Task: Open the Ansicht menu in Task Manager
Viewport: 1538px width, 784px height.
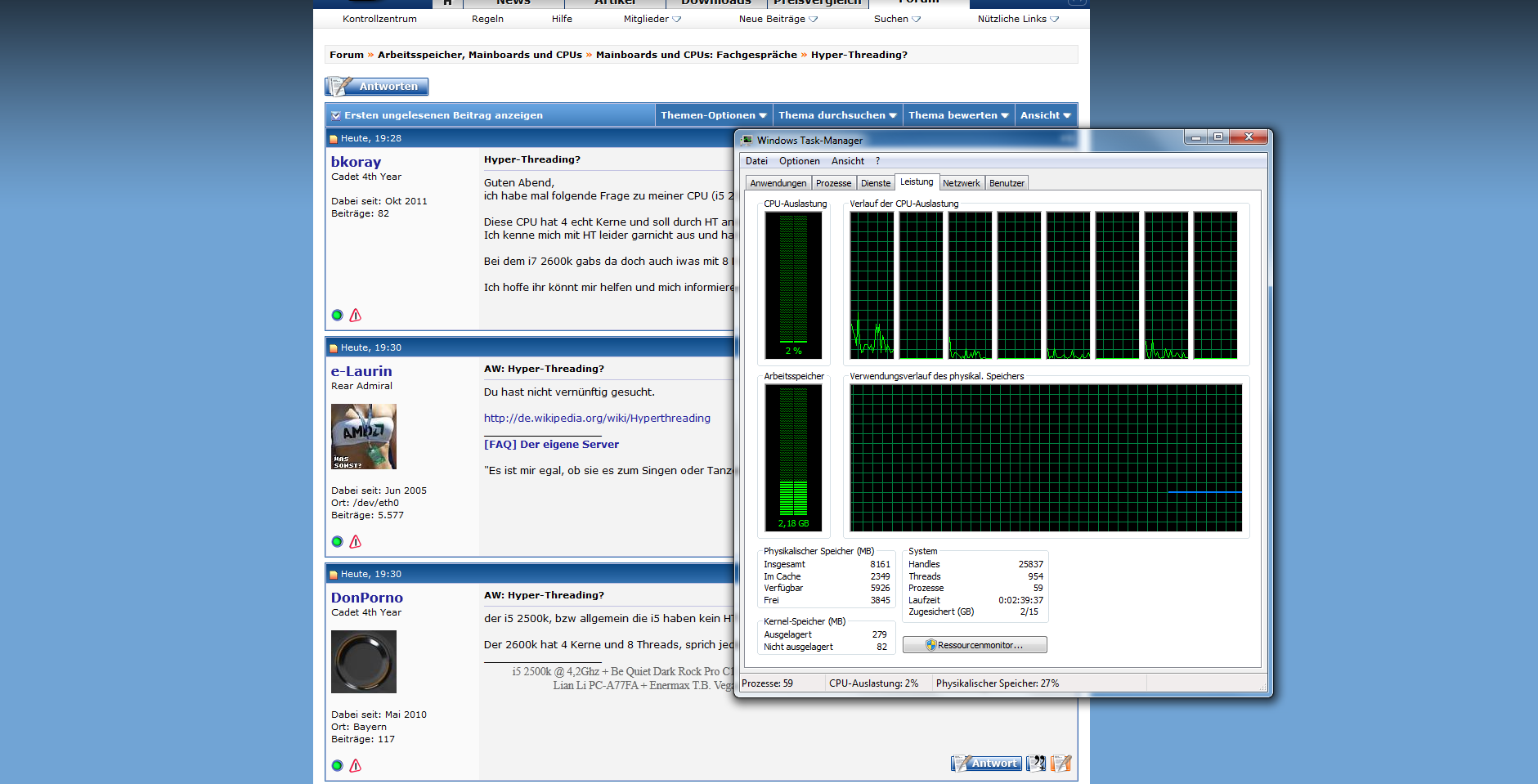Action: pyautogui.click(x=847, y=161)
